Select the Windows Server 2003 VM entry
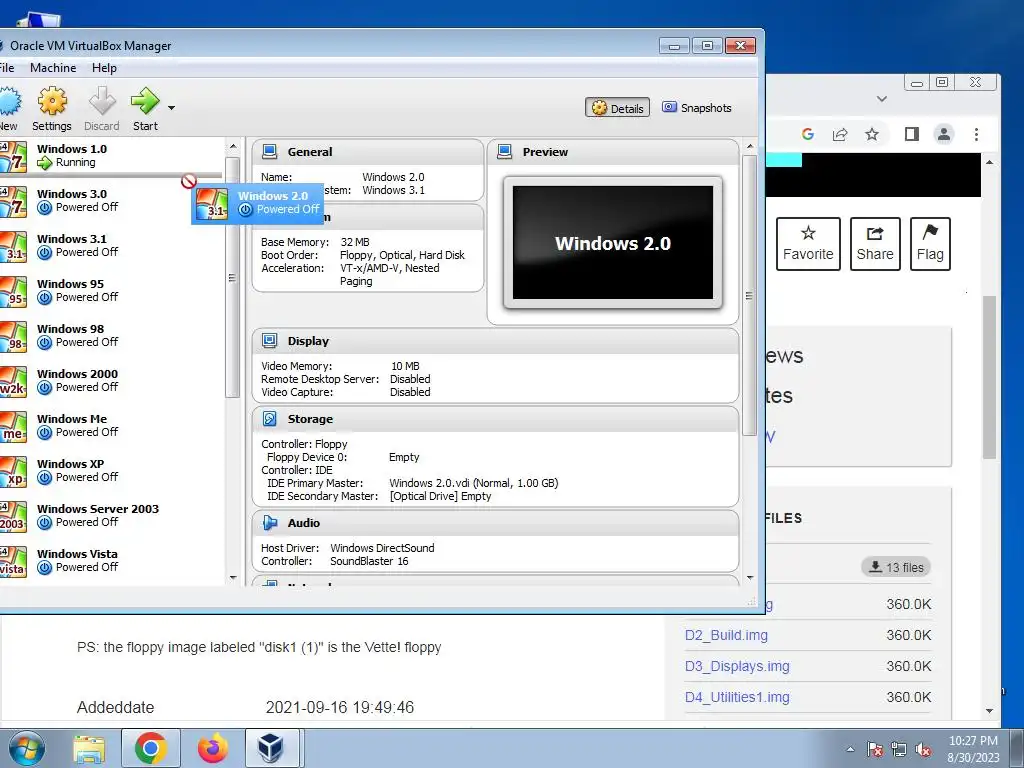Viewport: 1024px width, 768px height. [111, 516]
